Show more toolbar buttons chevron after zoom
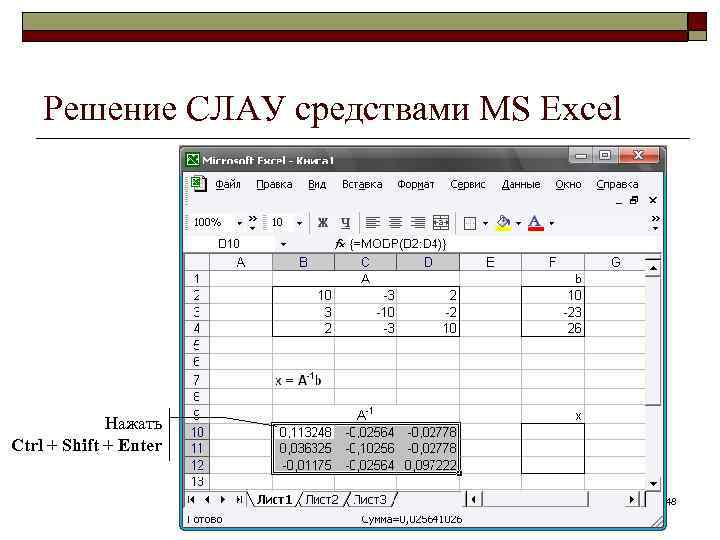720x540 pixels. point(253,223)
